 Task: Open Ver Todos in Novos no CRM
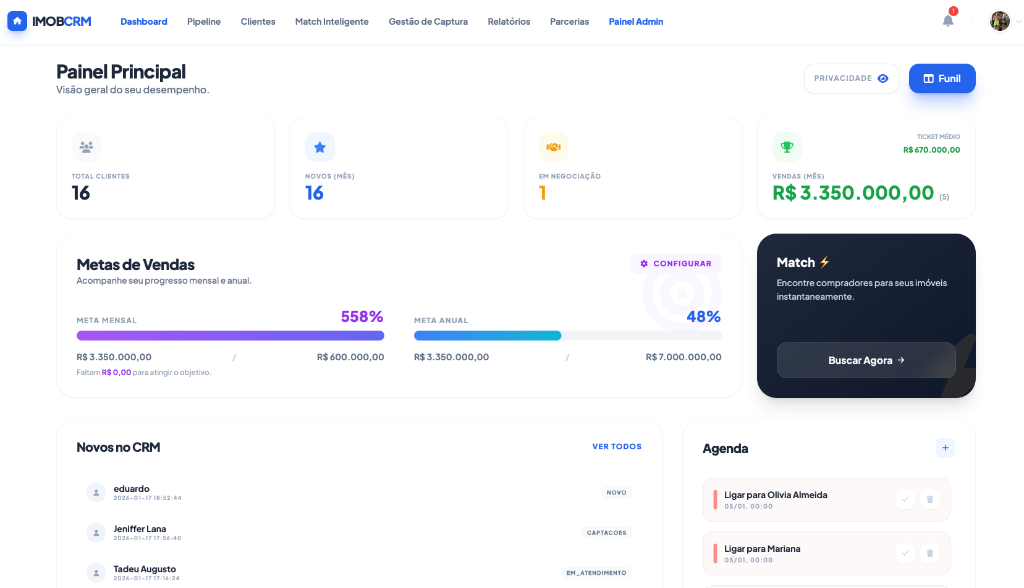point(617,447)
